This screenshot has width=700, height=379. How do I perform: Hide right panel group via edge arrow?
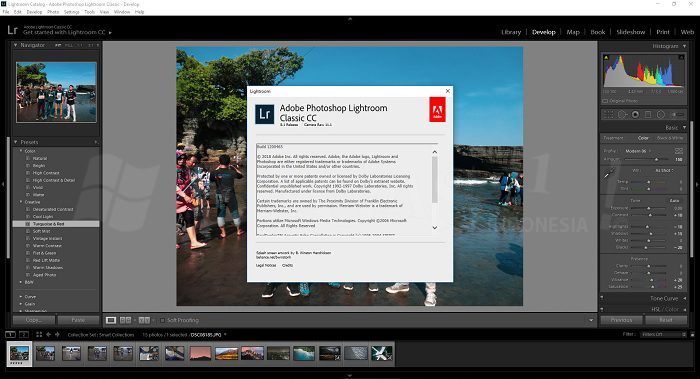click(x=697, y=184)
